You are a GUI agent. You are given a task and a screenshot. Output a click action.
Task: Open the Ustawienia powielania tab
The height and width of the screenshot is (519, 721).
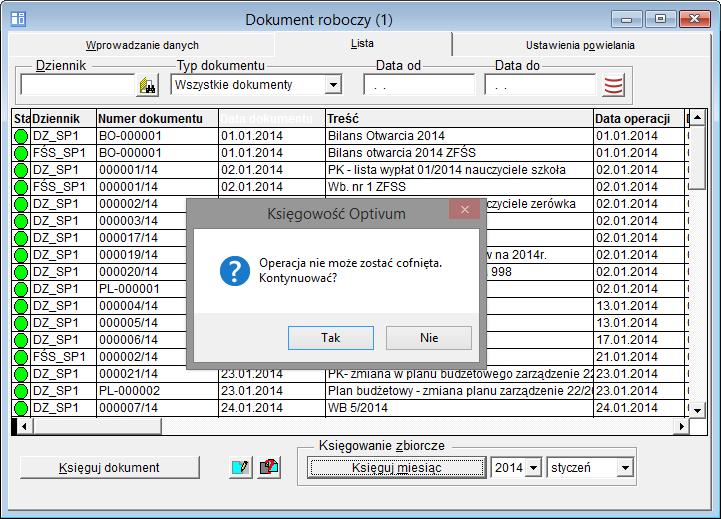coord(580,45)
